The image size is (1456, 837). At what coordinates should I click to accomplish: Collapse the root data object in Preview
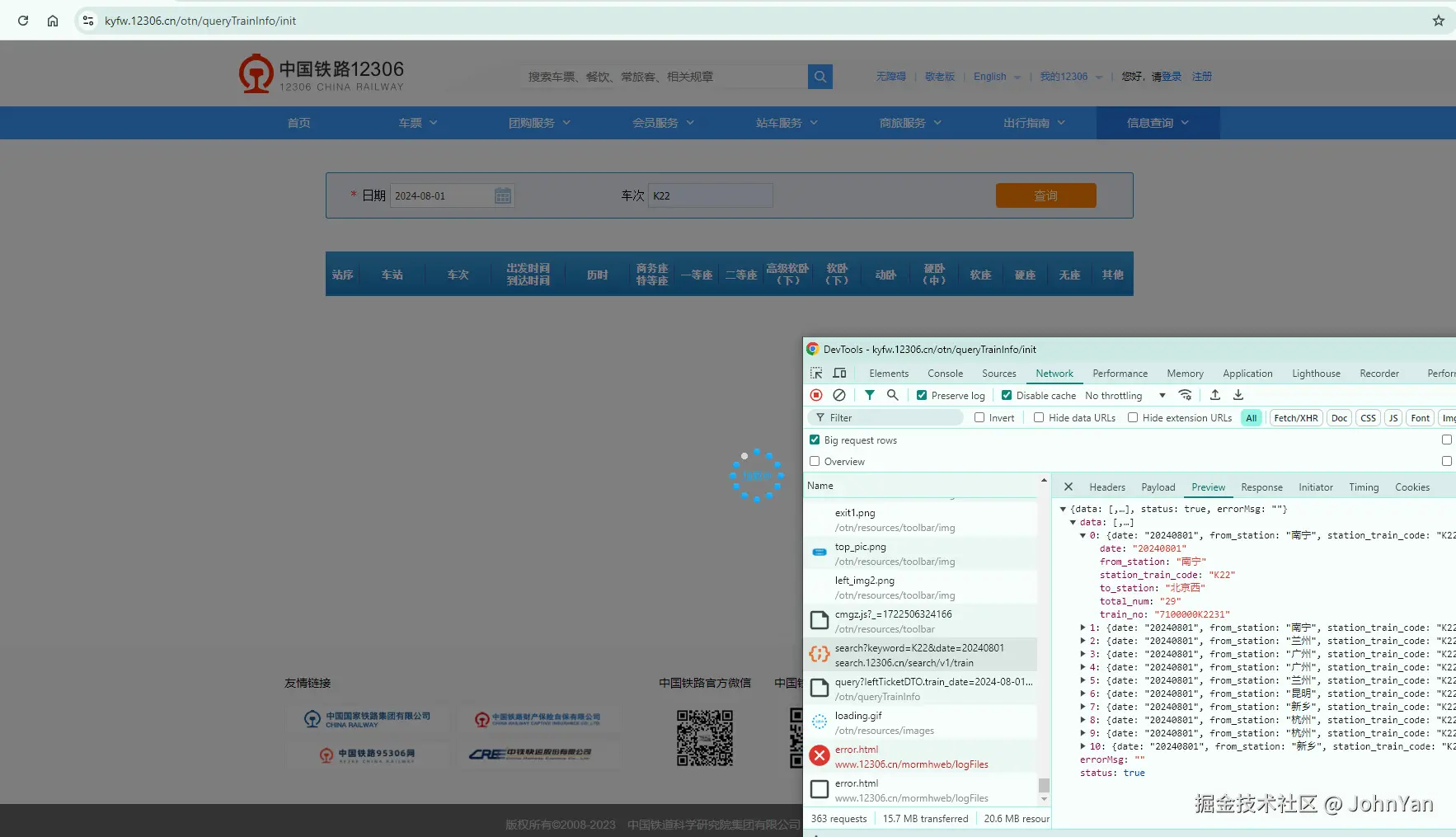pos(1063,509)
